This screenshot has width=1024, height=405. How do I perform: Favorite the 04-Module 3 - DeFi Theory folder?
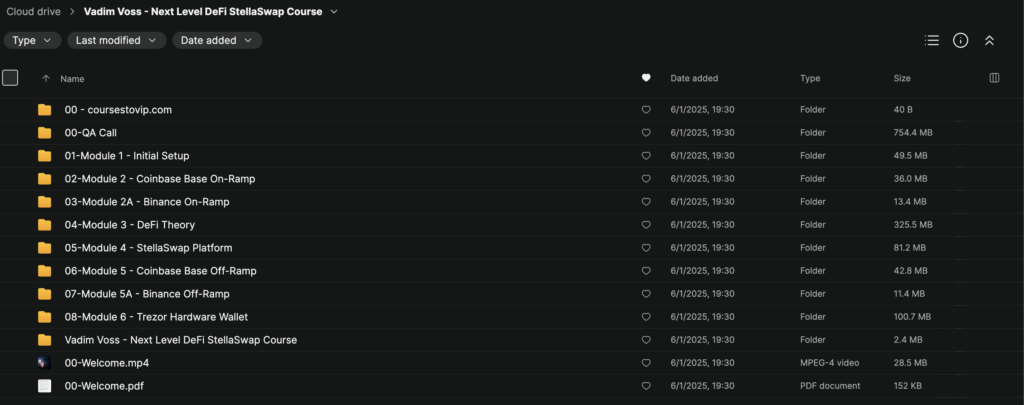[x=646, y=225]
